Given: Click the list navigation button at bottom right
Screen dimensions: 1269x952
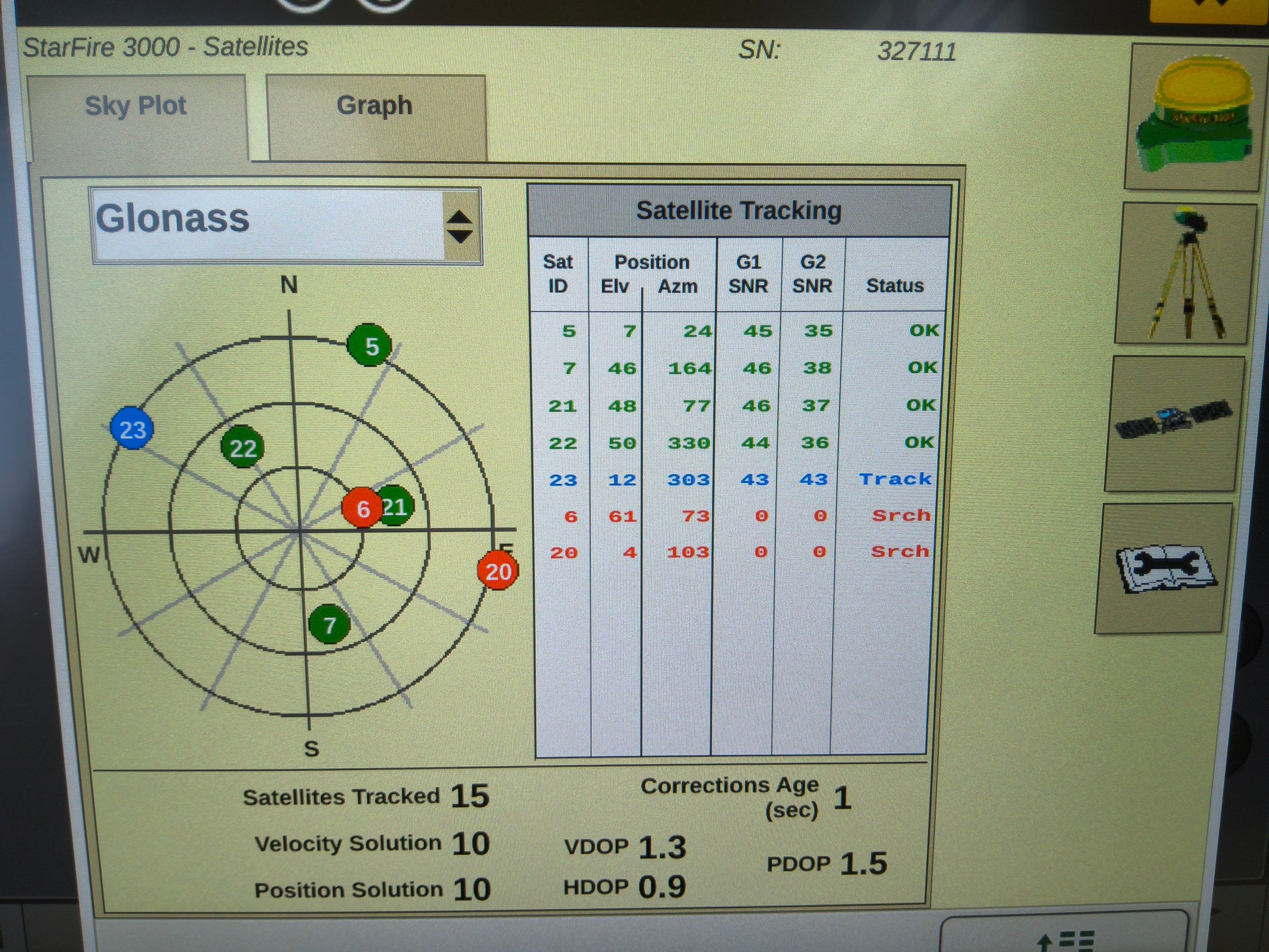Looking at the screenshot, I should tap(1065, 936).
